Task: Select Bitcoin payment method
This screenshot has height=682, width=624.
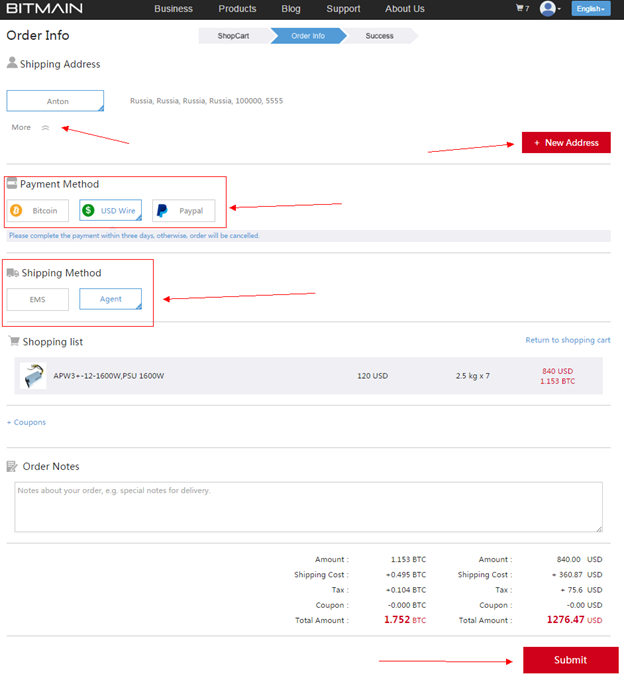Action: point(38,211)
